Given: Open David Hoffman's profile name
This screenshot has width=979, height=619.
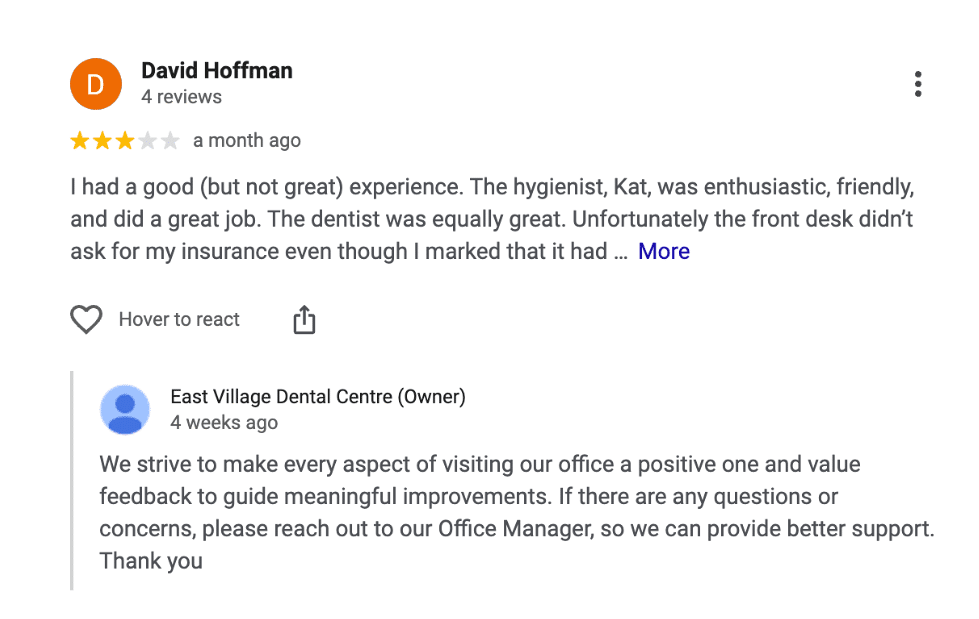Looking at the screenshot, I should tap(217, 71).
